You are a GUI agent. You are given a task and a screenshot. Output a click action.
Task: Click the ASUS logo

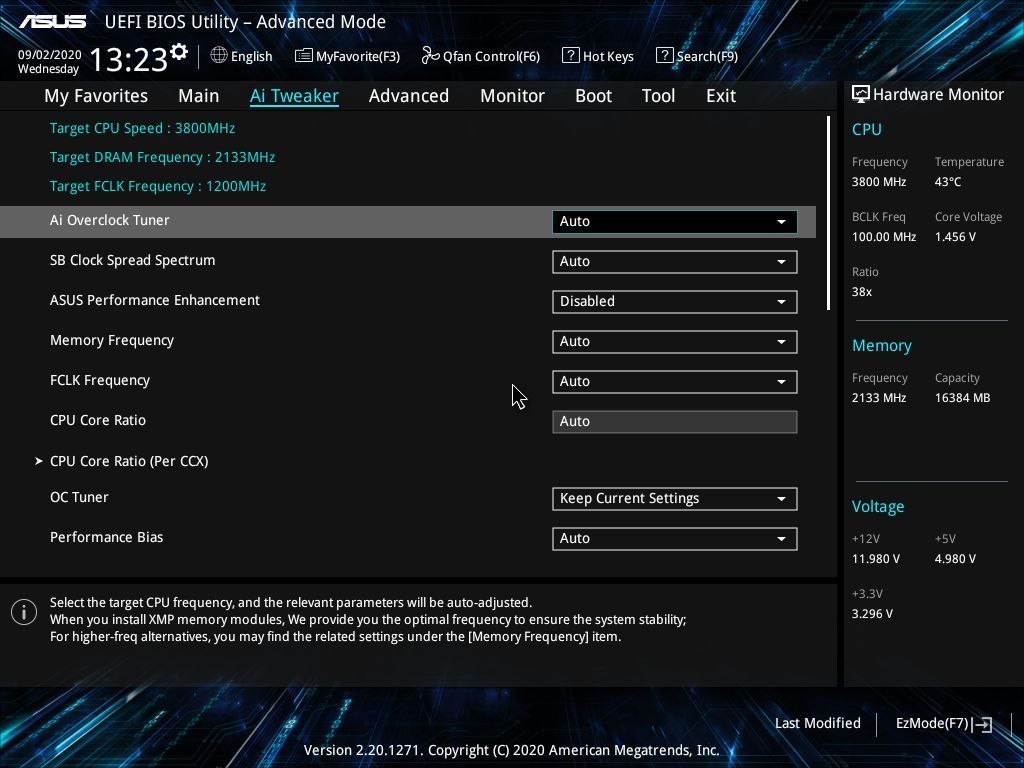(53, 22)
